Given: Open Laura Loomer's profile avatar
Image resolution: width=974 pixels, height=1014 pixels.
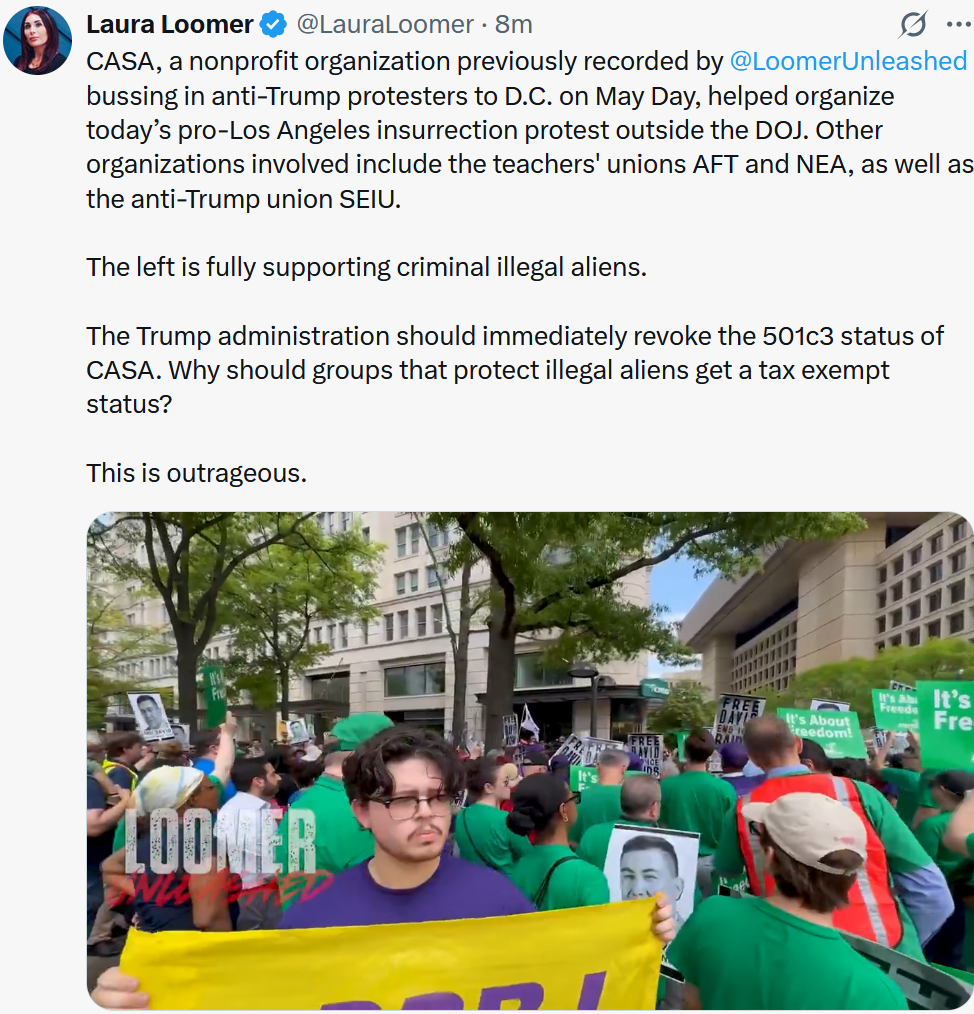Looking at the screenshot, I should pos(37,40).
